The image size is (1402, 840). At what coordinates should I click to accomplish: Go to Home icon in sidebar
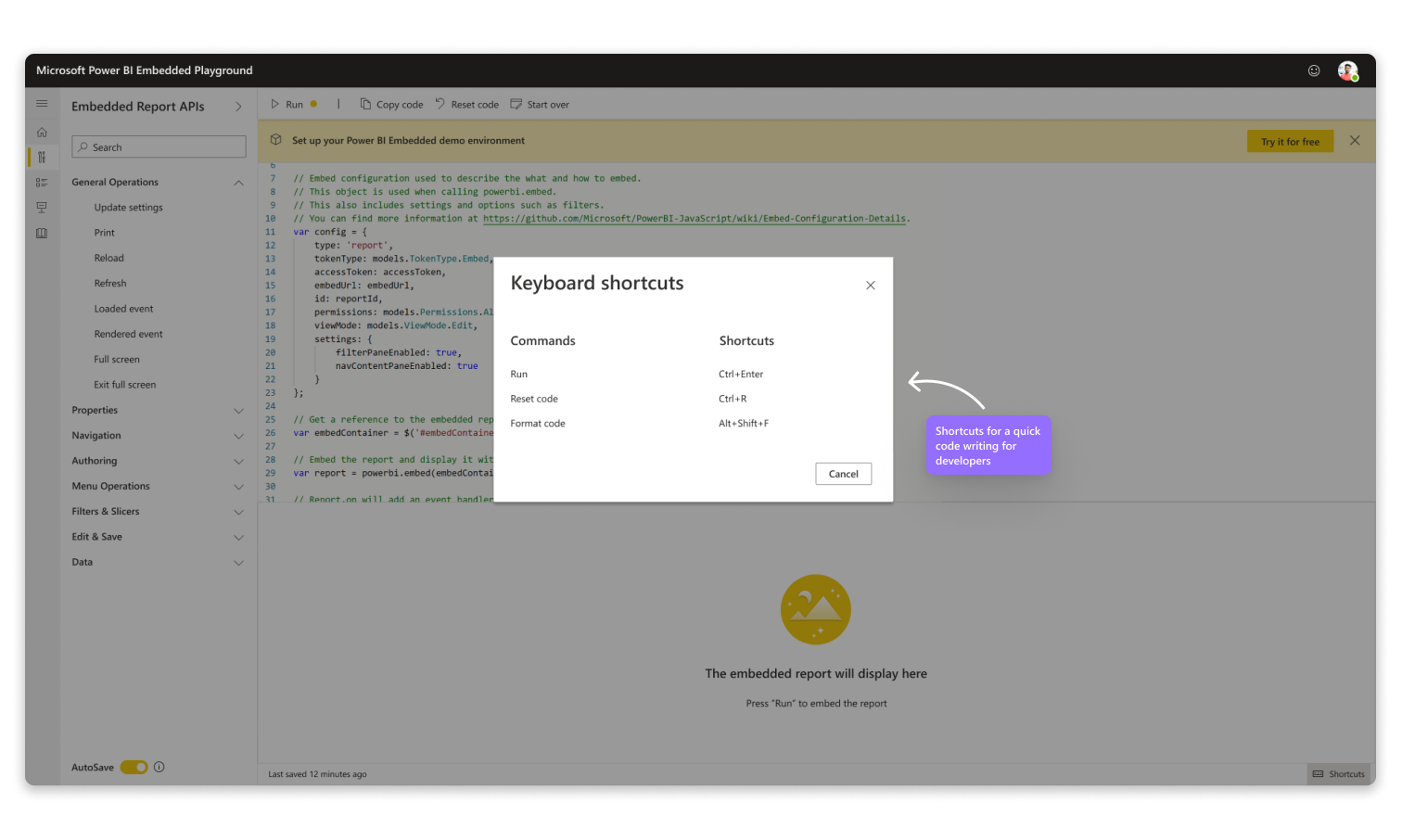point(42,133)
